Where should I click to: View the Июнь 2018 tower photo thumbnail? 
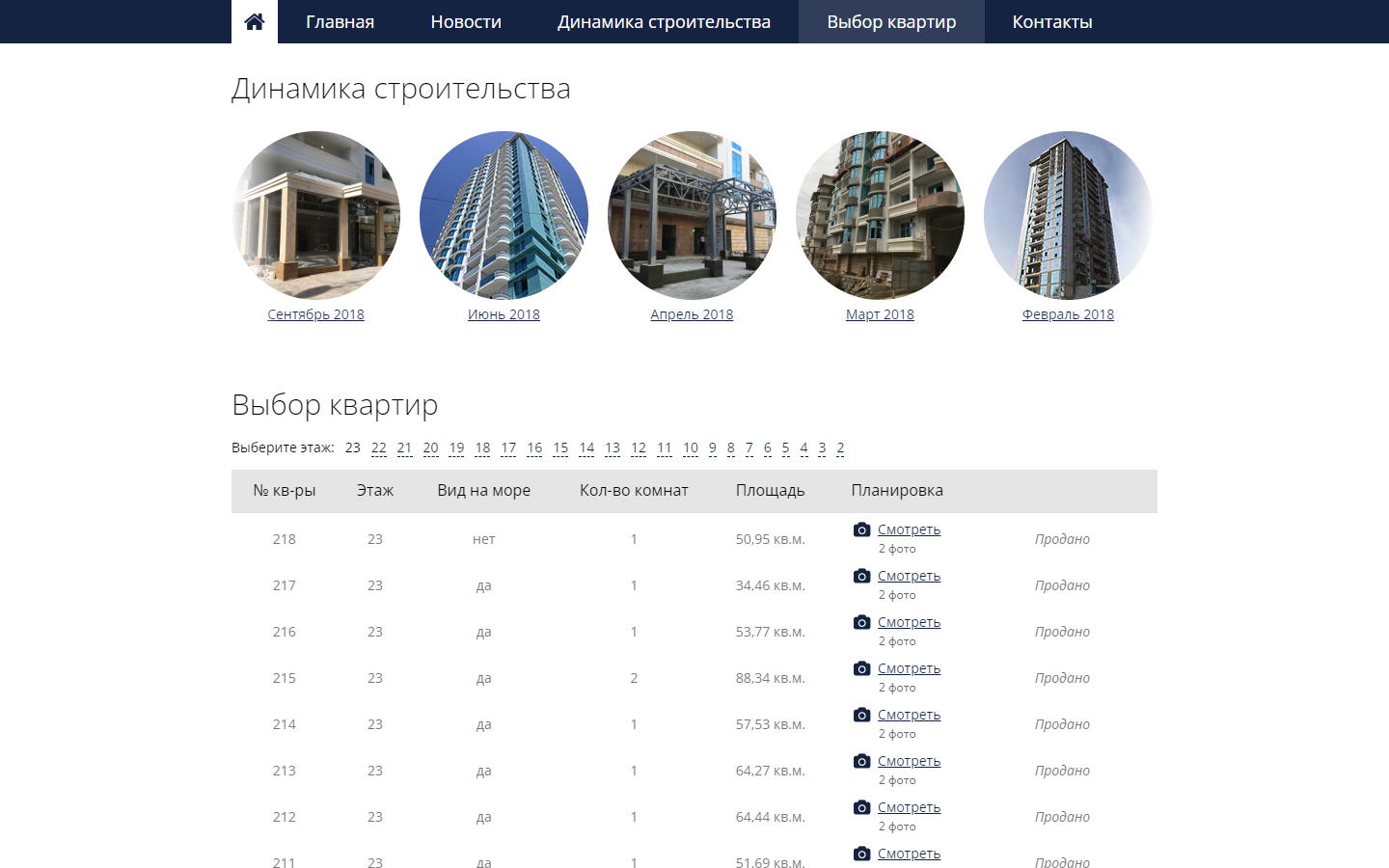coord(504,215)
